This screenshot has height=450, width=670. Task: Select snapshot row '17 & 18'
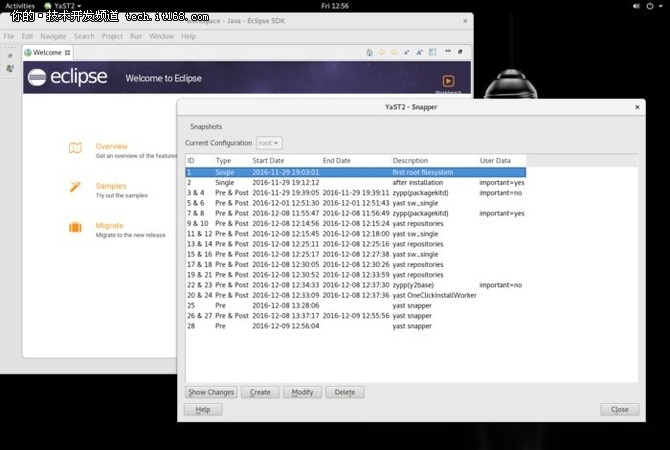(356, 265)
